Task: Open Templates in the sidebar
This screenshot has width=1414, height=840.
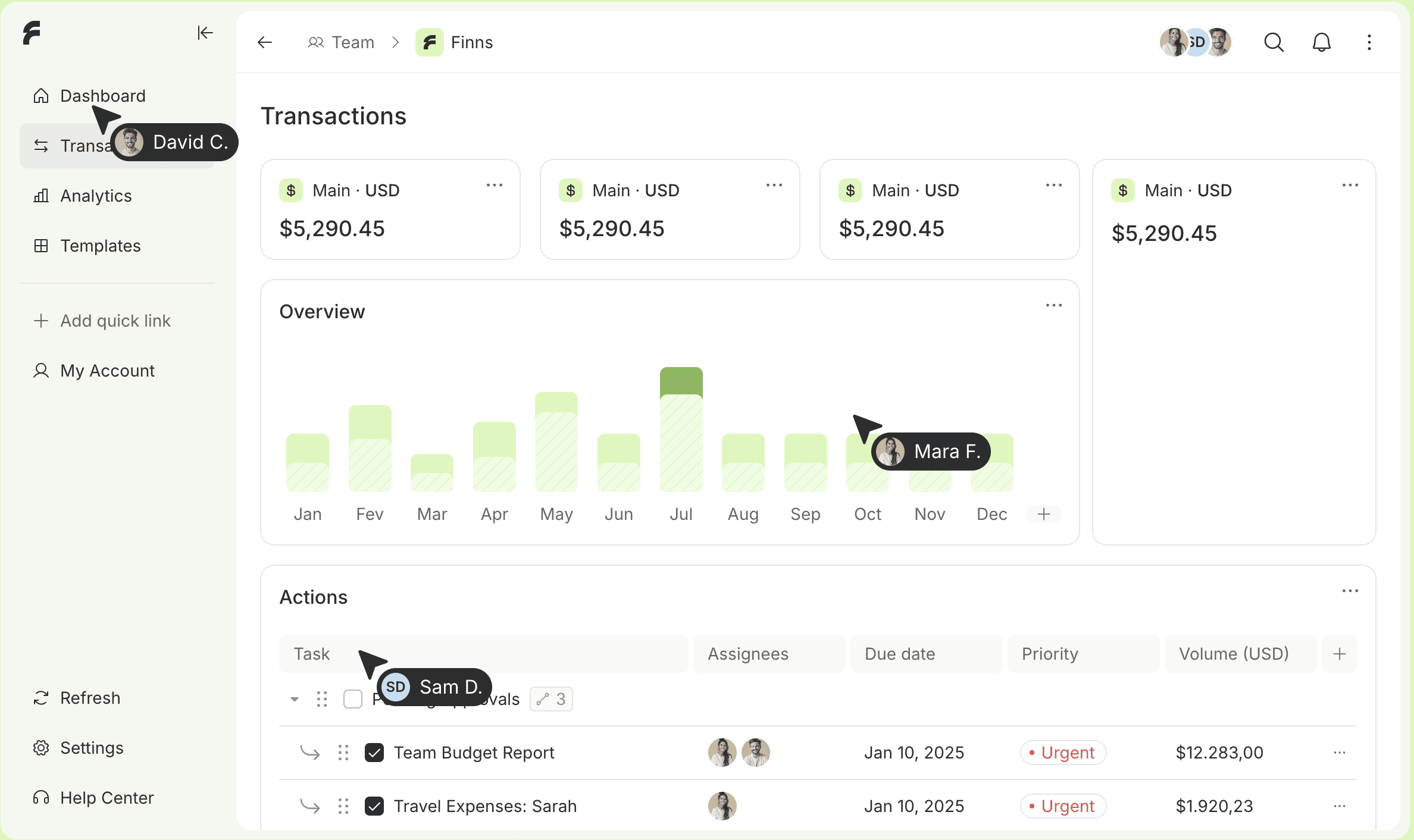Action: (x=100, y=246)
